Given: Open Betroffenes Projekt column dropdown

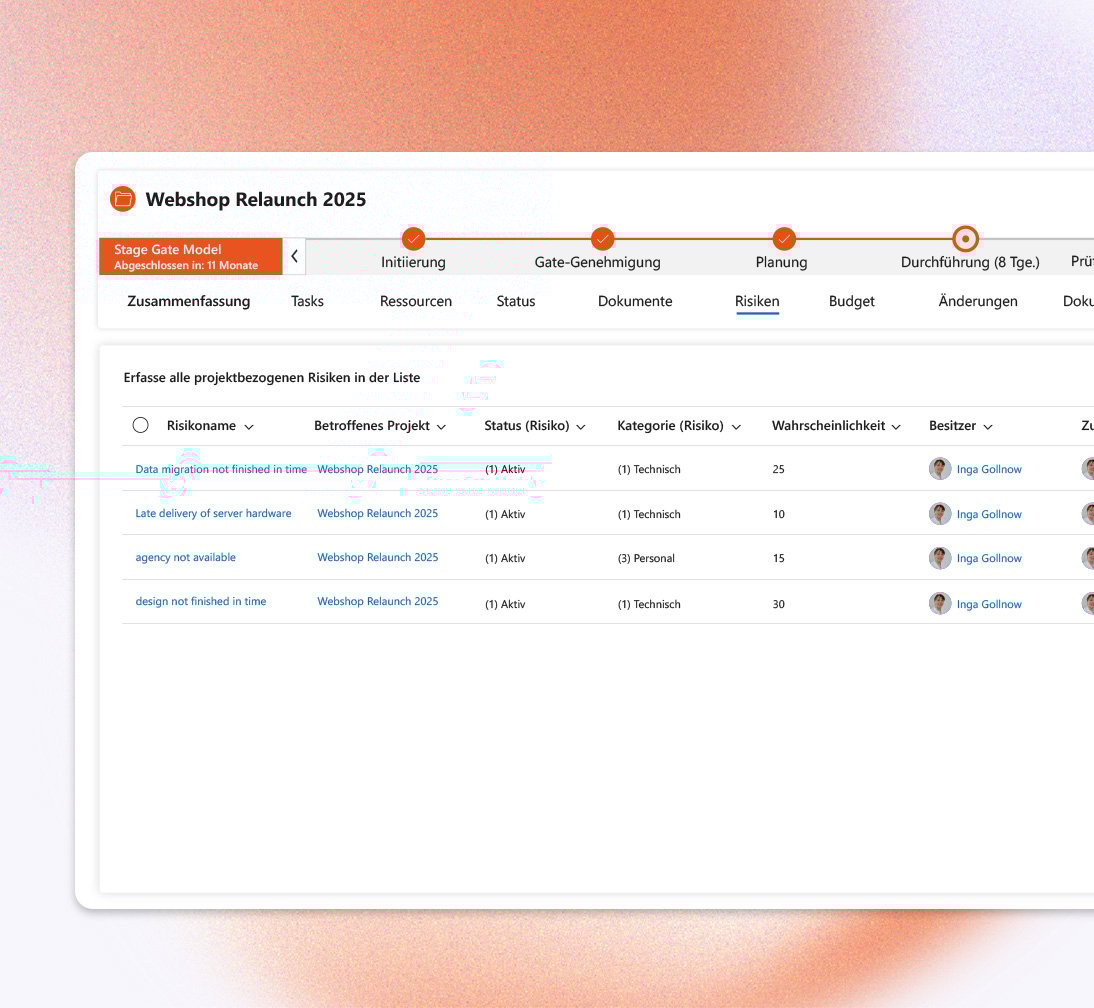Looking at the screenshot, I should pos(441,427).
